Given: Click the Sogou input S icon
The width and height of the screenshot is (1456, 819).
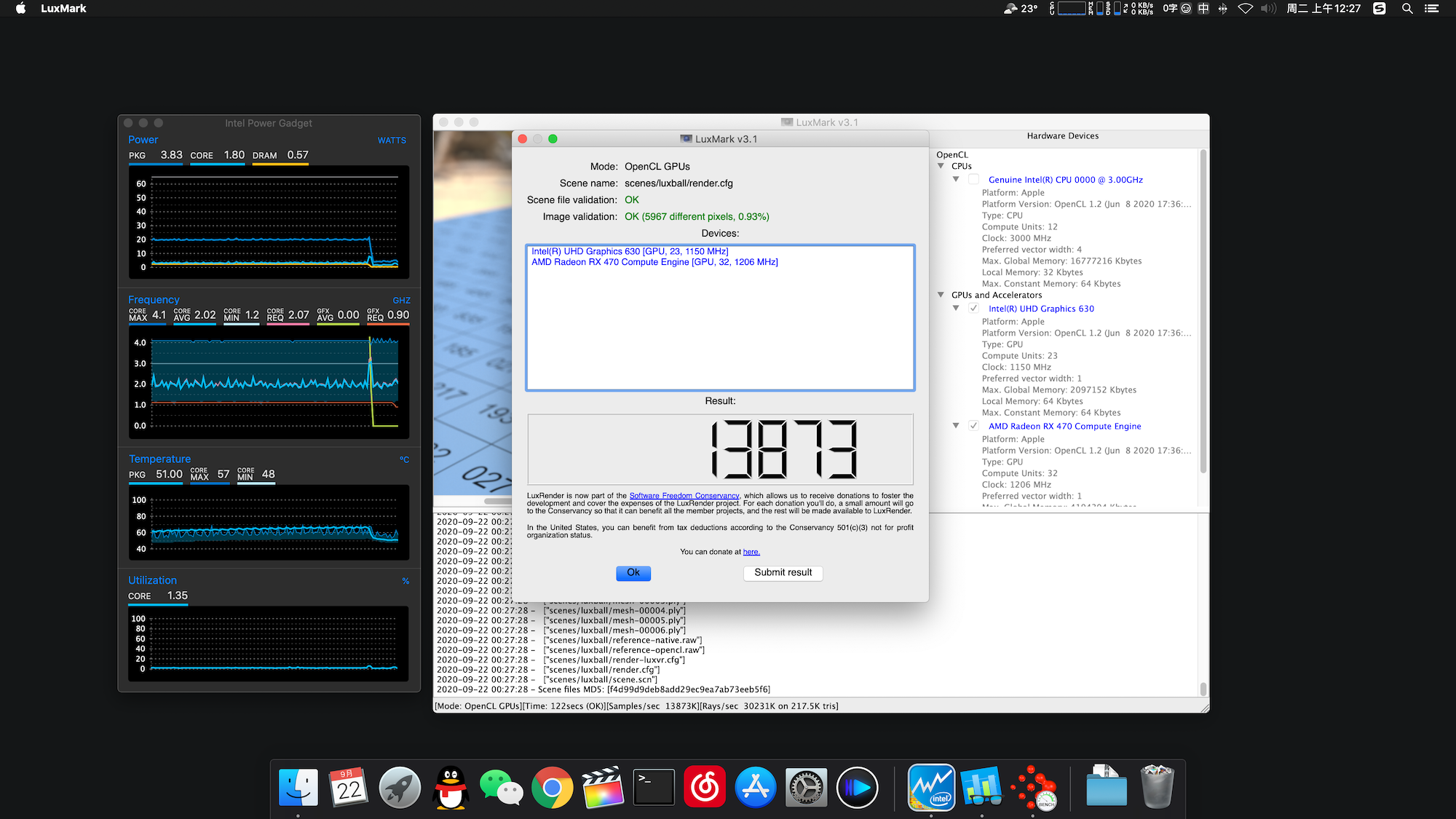Looking at the screenshot, I should pos(1379,9).
